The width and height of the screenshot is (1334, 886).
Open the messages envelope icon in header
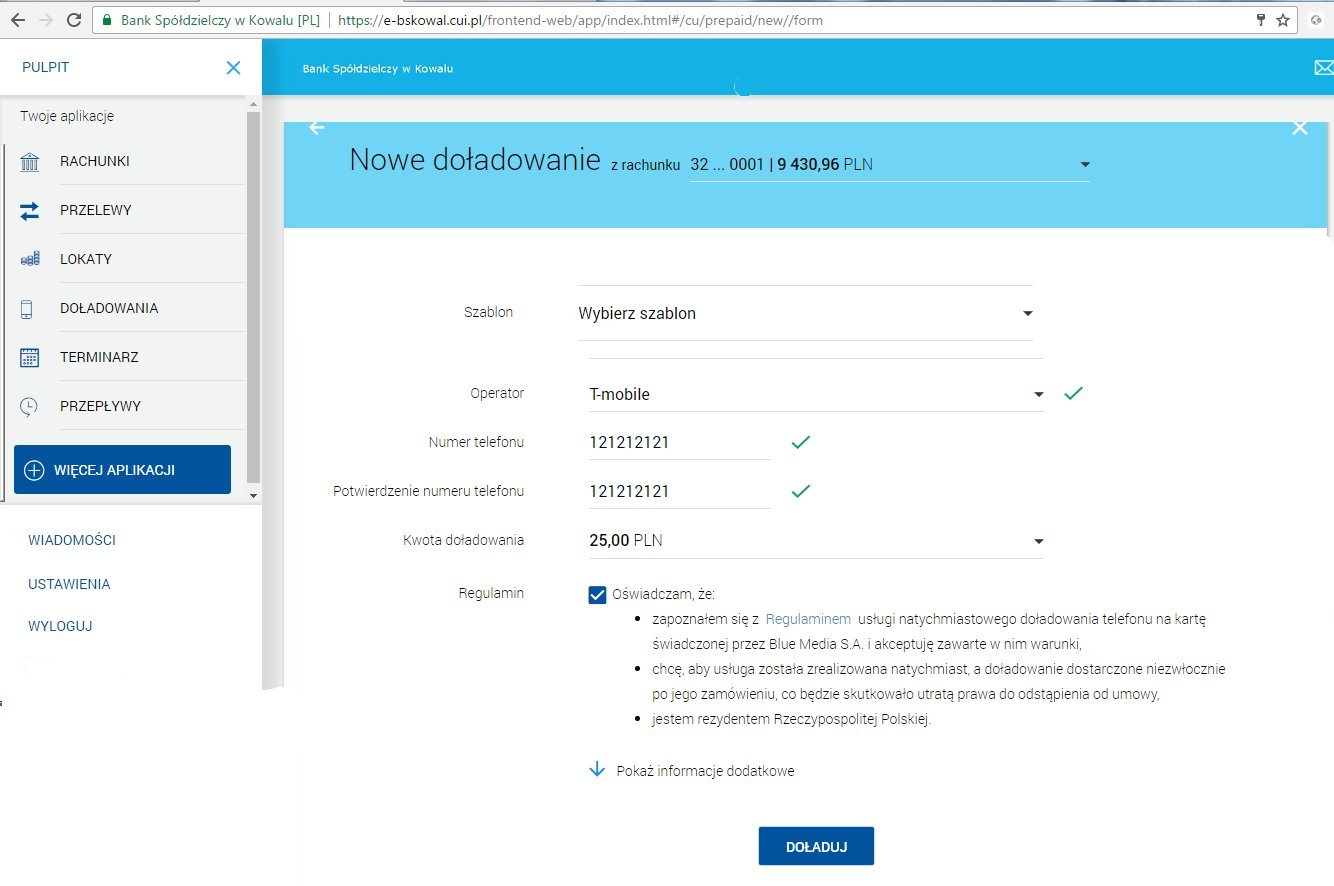(1323, 68)
